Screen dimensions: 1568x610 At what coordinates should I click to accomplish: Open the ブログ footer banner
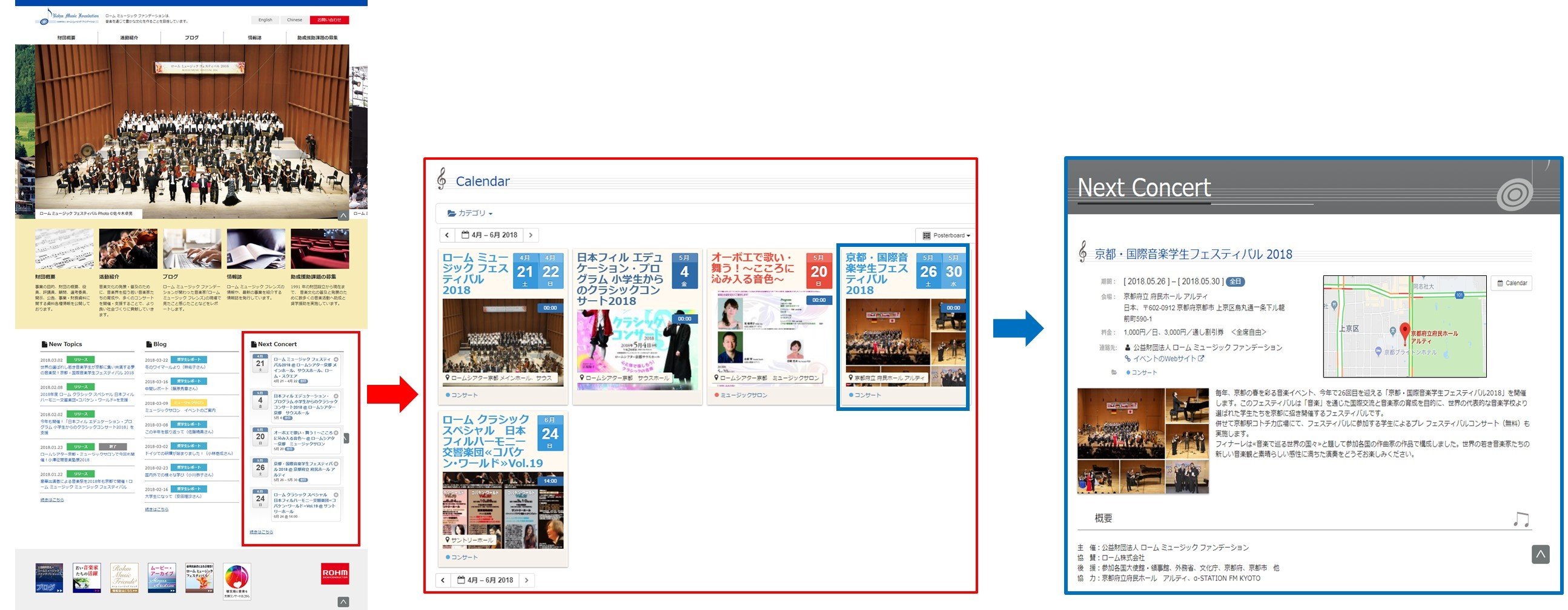pyautogui.click(x=49, y=578)
